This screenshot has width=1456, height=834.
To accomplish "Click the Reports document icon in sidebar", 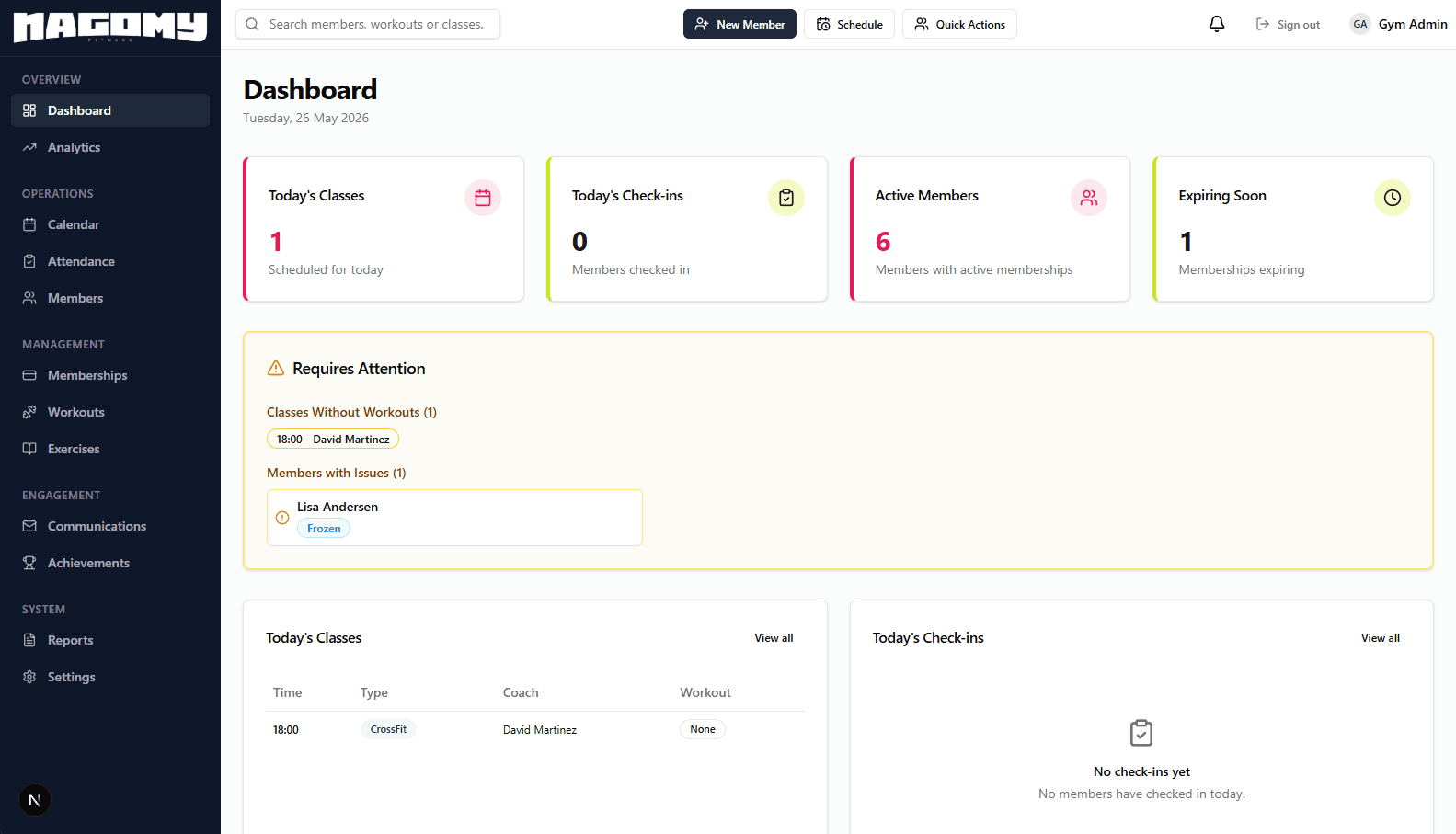I will [x=29, y=640].
